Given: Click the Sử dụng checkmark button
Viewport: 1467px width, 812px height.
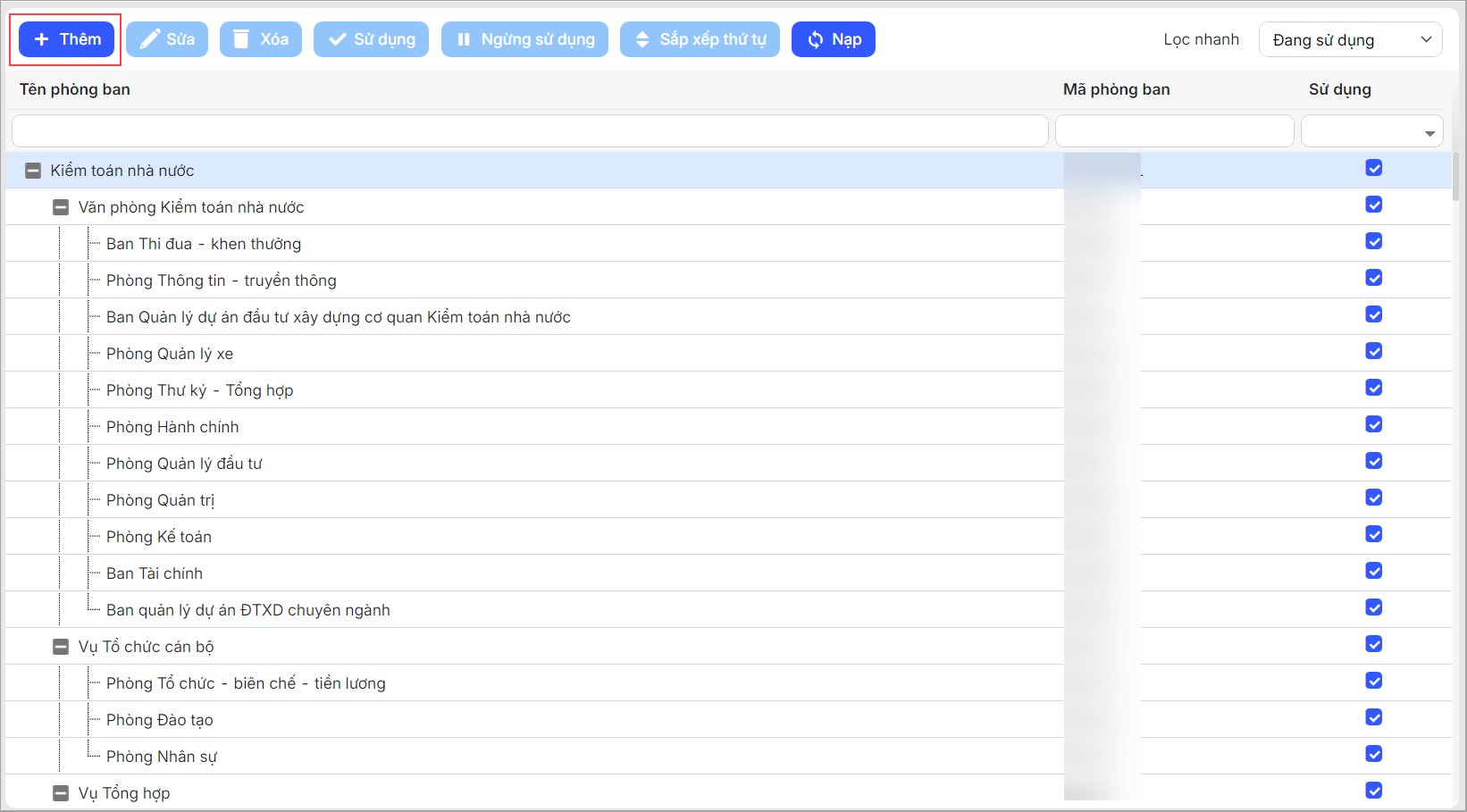Looking at the screenshot, I should pyautogui.click(x=371, y=39).
